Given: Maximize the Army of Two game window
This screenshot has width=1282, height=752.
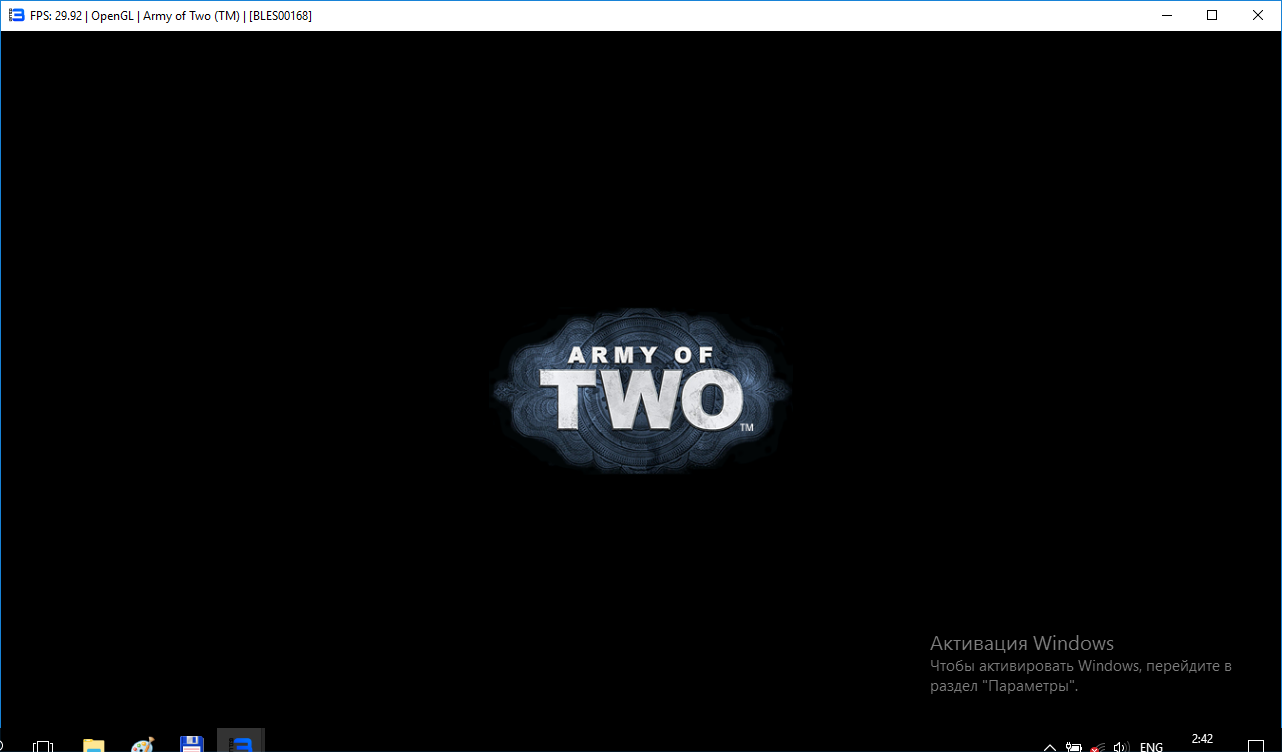Looking at the screenshot, I should pyautogui.click(x=1212, y=15).
